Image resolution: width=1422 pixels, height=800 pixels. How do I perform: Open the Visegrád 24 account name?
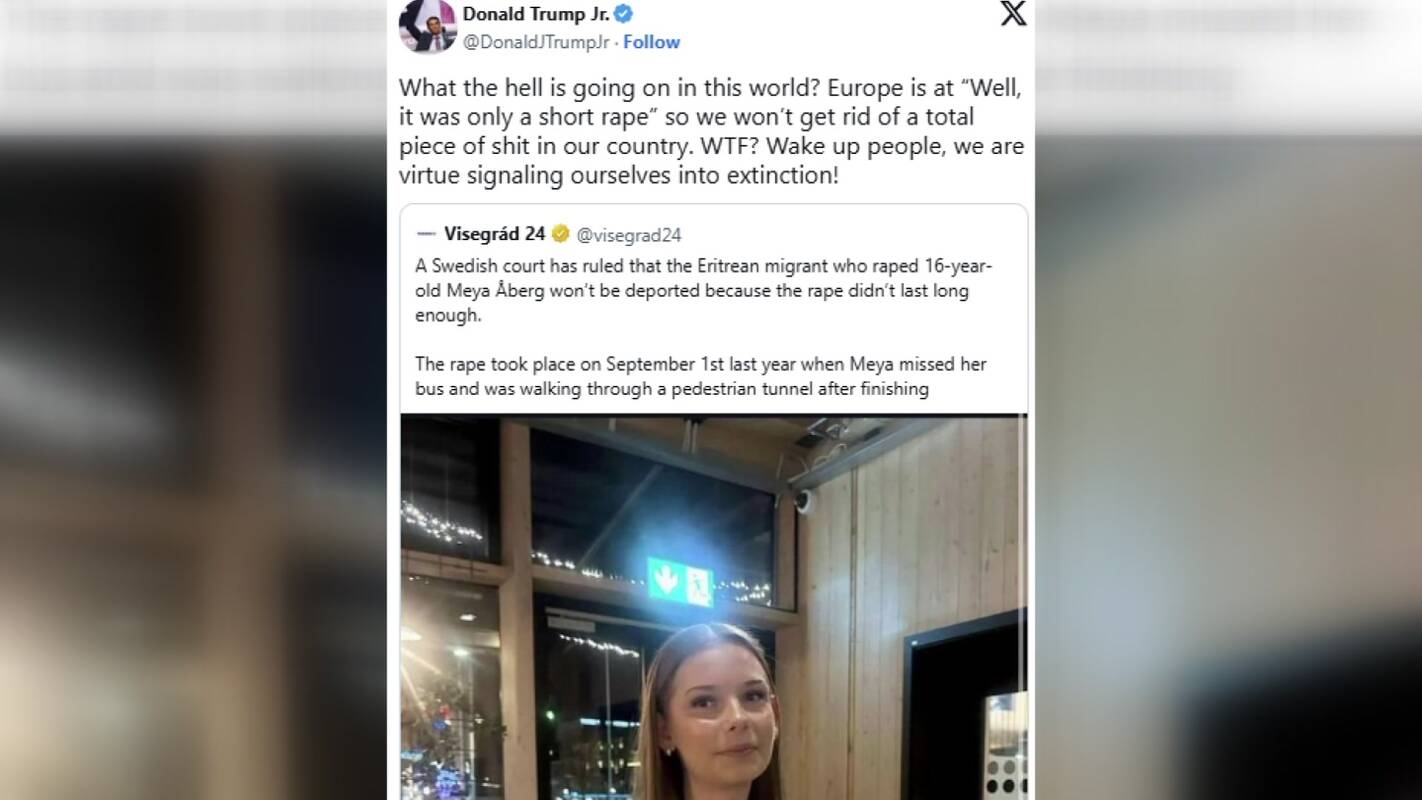pyautogui.click(x=495, y=234)
